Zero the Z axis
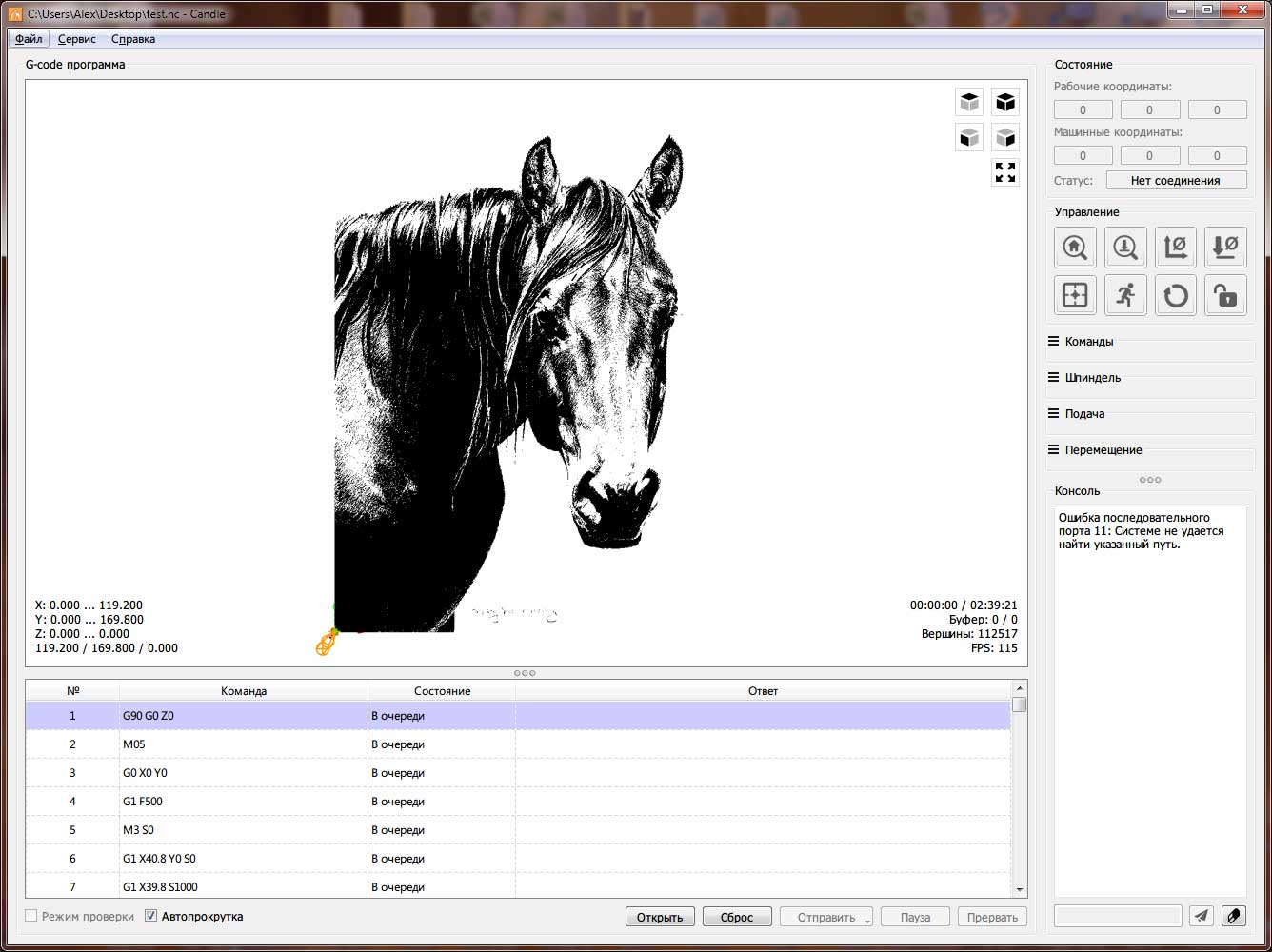The width and height of the screenshot is (1272, 952). (x=1225, y=247)
